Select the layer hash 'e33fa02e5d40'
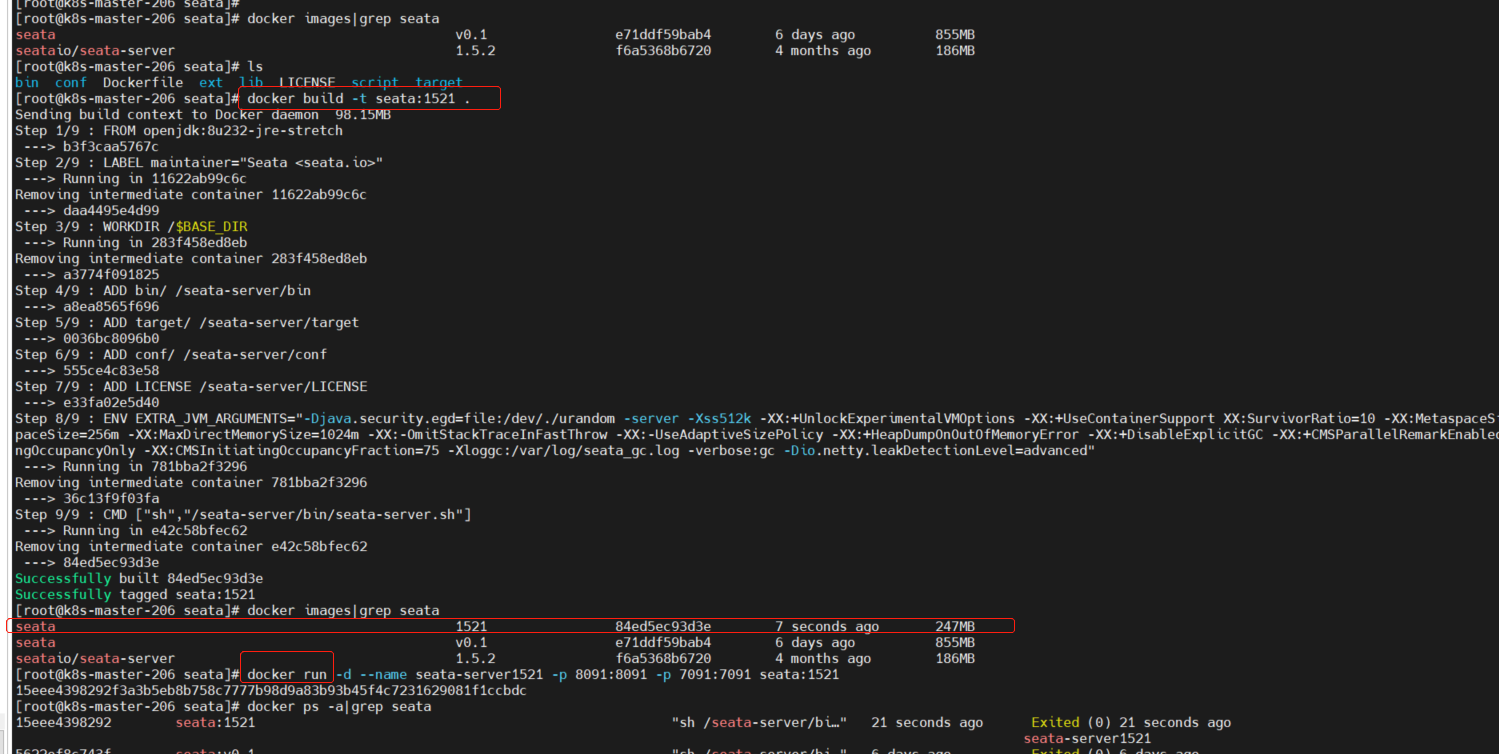Screen dimensions: 1499x754 coord(111,403)
